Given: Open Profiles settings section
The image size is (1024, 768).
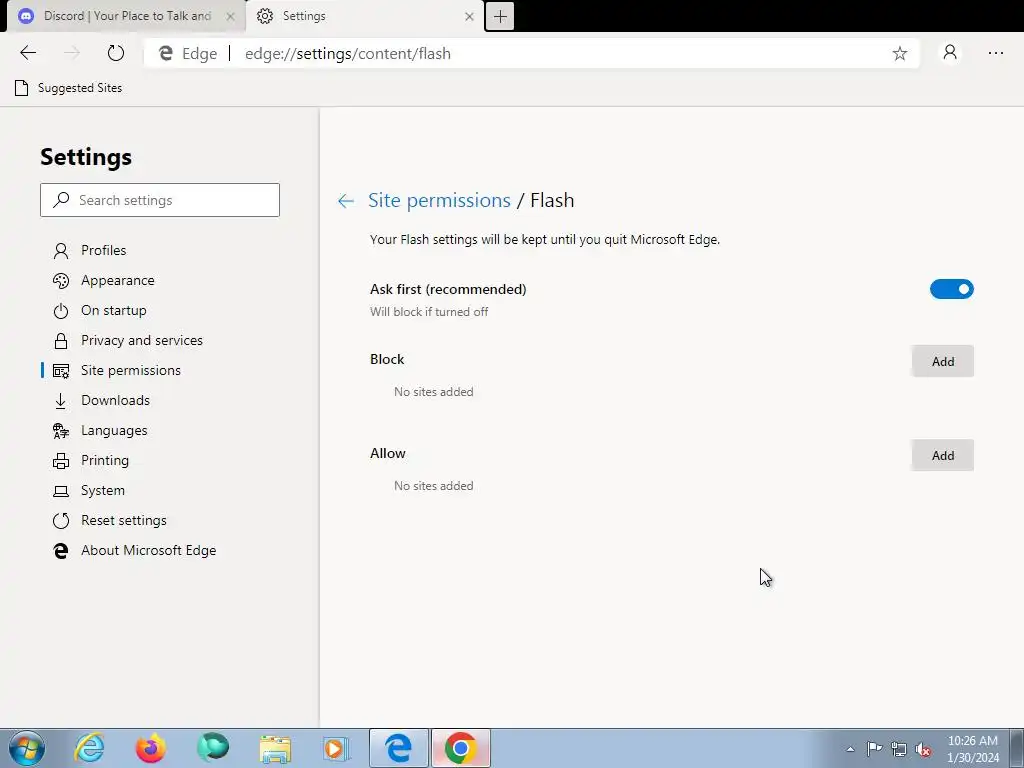Looking at the screenshot, I should 103,250.
